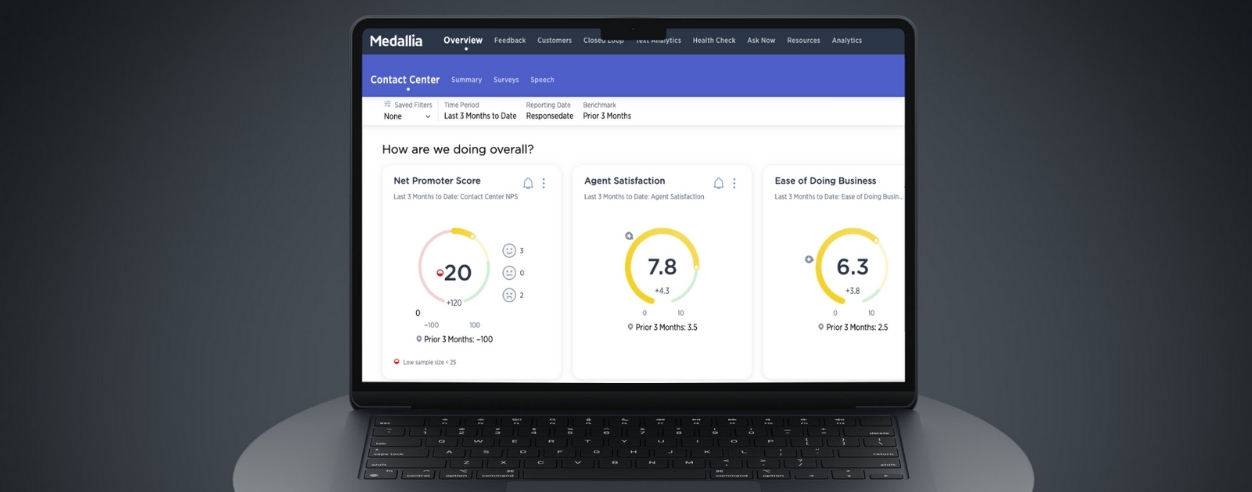Screen dimensions: 1252x492
Task: Click the Ease of Doing Business card title
Action: [826, 181]
